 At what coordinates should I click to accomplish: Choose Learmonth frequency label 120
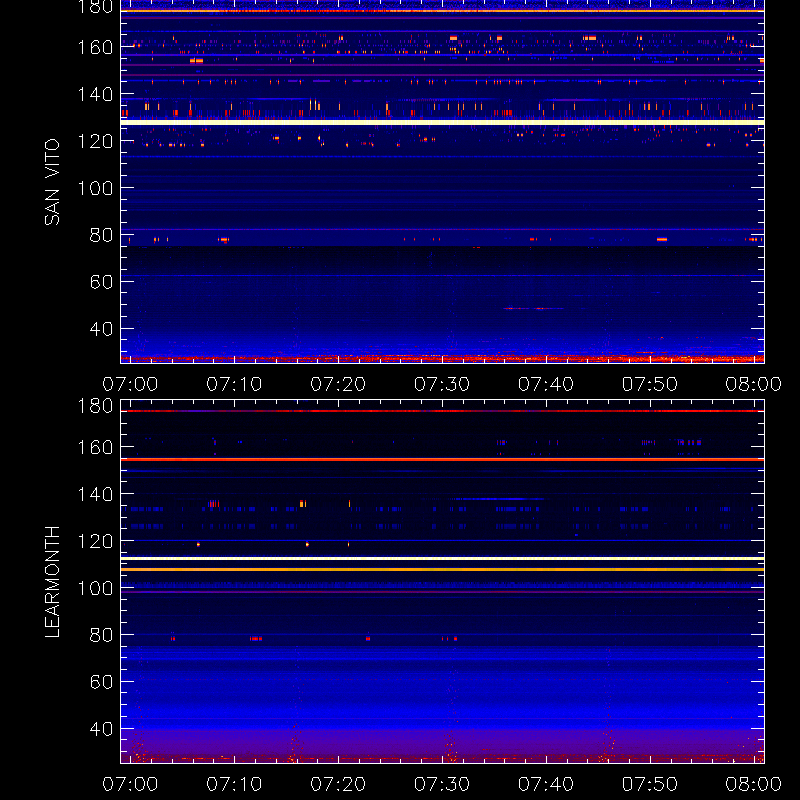tap(95, 541)
